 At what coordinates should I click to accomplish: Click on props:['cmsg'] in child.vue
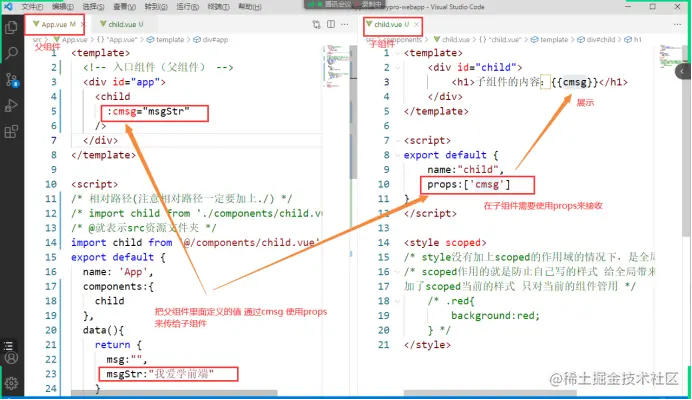tap(469, 184)
